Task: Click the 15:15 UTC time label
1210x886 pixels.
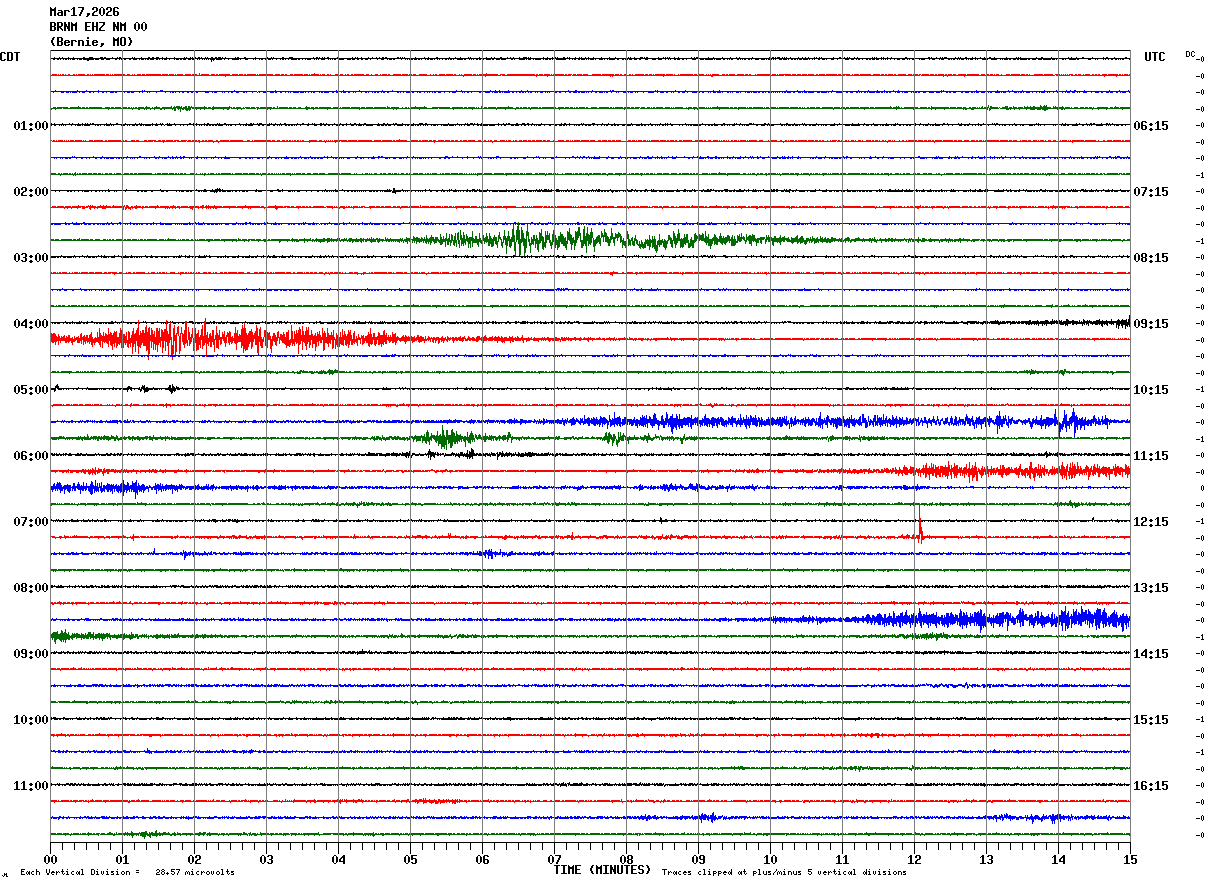Action: click(1152, 720)
